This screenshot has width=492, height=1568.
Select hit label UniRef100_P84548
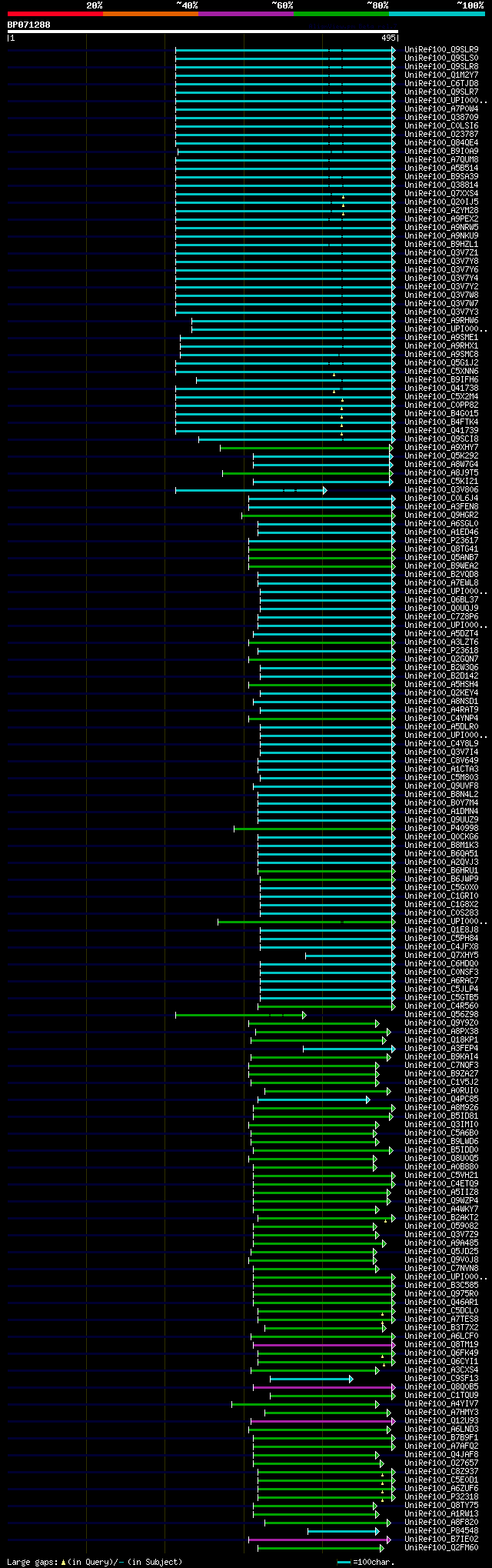coord(441,1531)
